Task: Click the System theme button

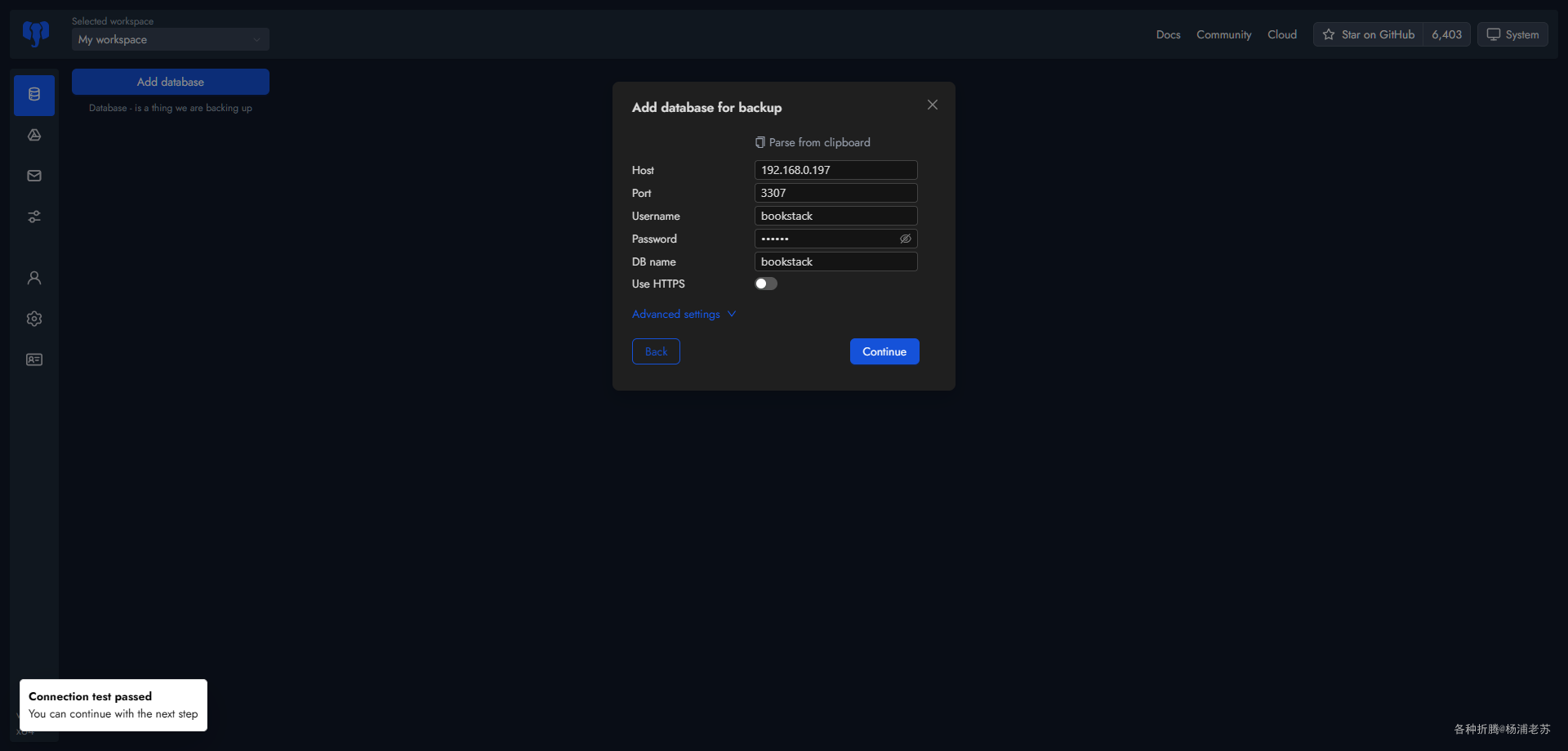Action: coord(1512,34)
